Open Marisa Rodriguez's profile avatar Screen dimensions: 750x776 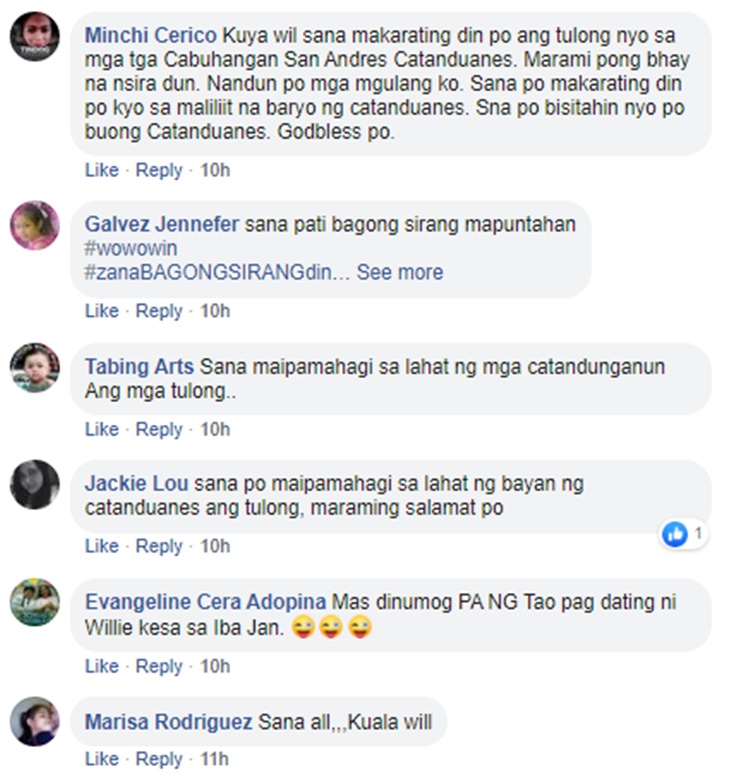[35, 721]
